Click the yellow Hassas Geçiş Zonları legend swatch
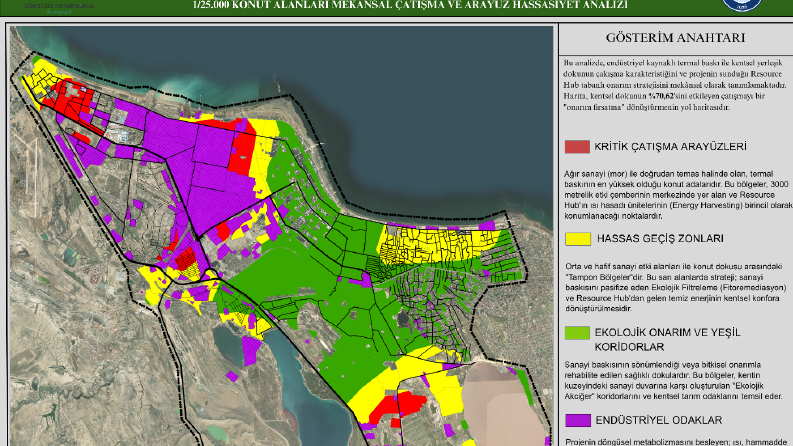The height and width of the screenshot is (446, 793). tap(578, 239)
